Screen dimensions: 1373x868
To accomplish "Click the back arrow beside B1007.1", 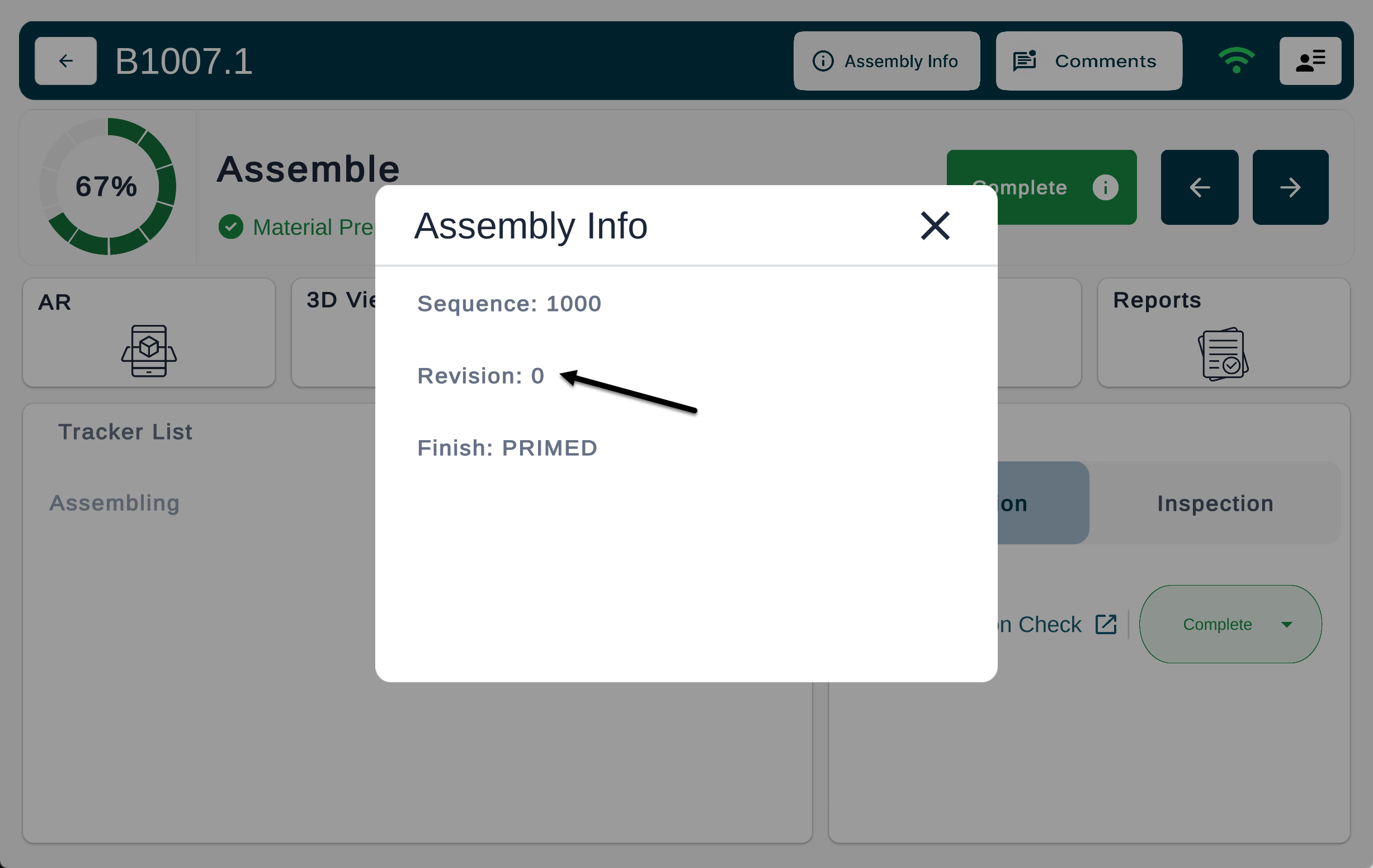I will tap(65, 61).
